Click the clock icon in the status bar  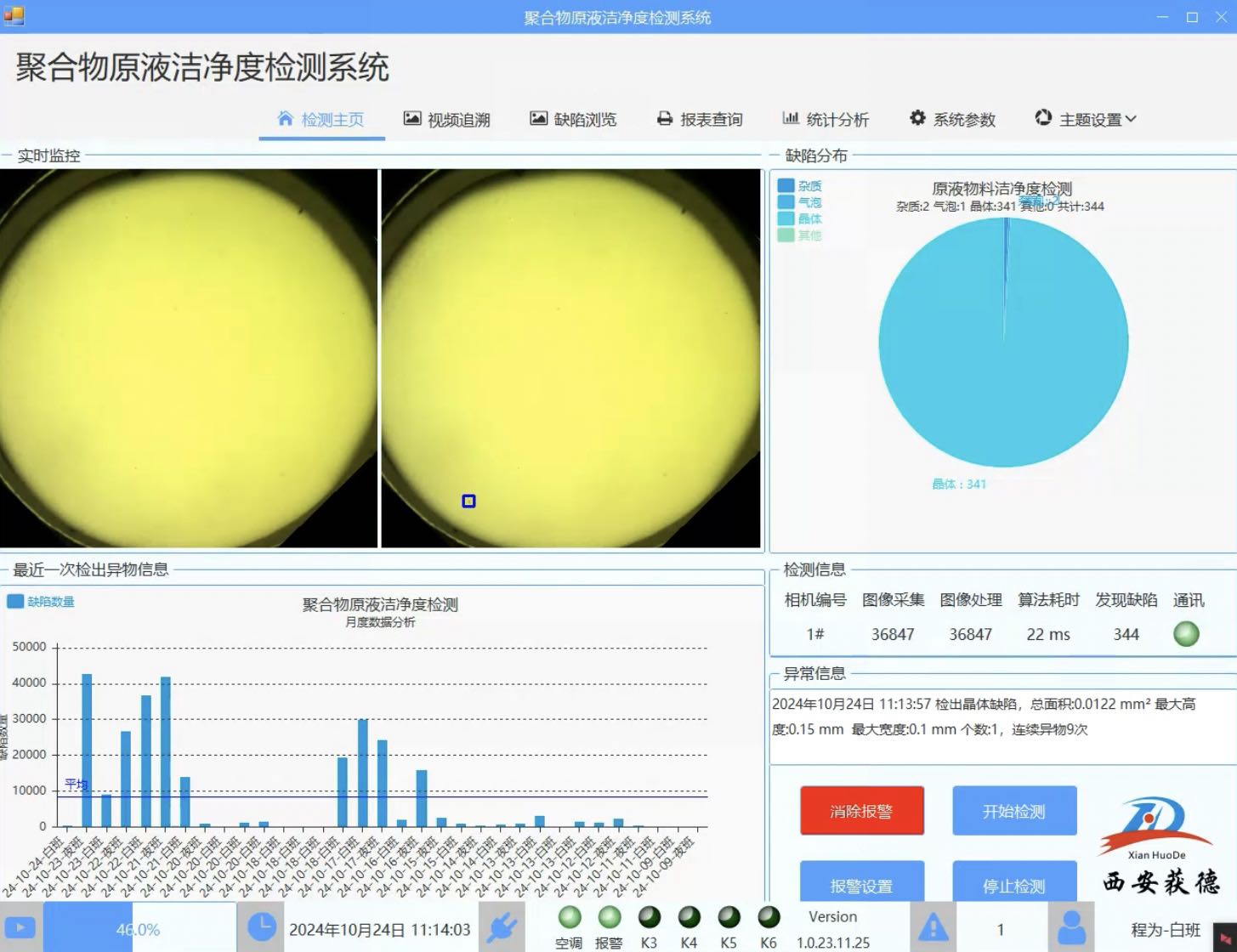(x=262, y=927)
